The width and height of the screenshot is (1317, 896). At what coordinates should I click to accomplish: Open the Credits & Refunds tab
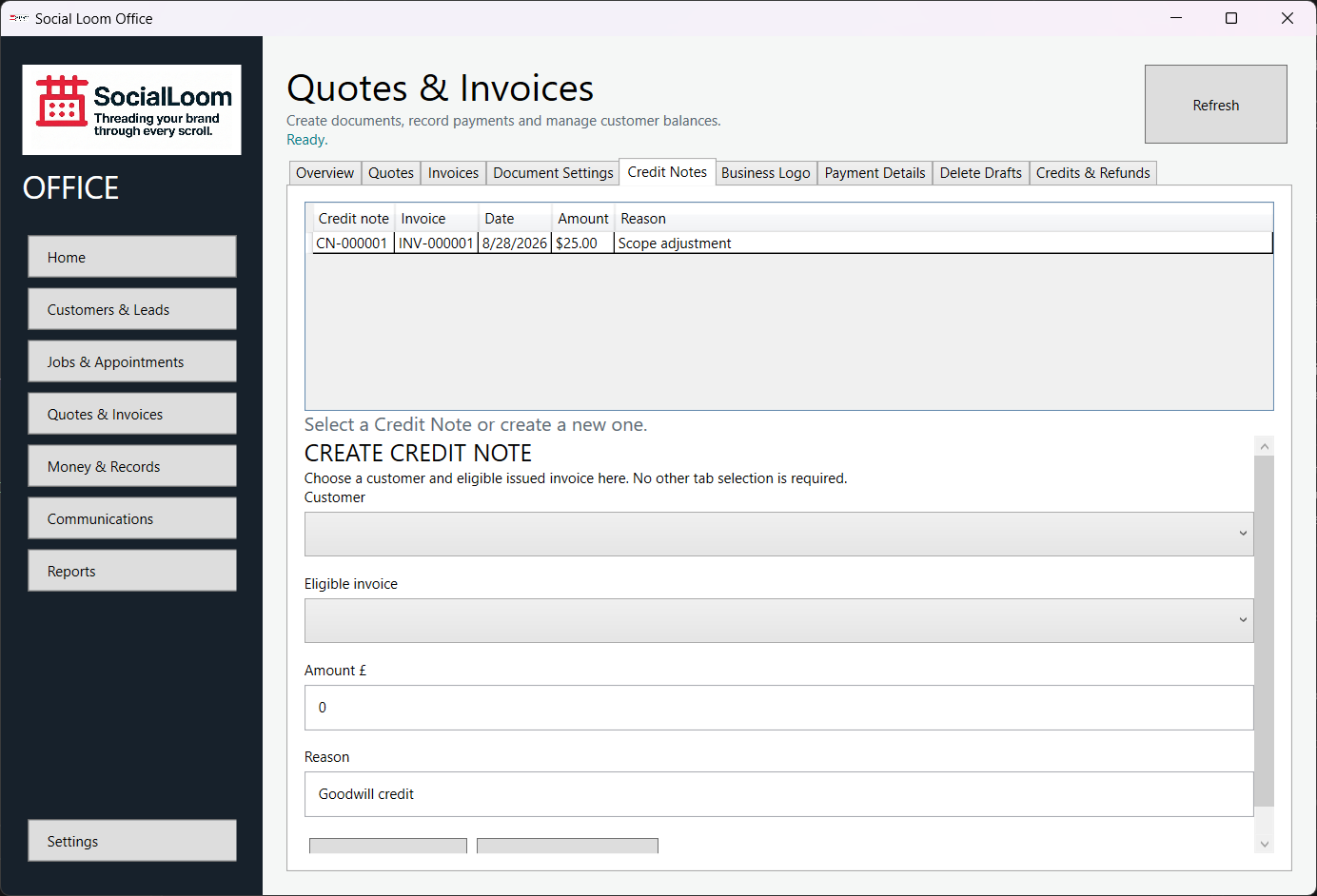click(1093, 173)
